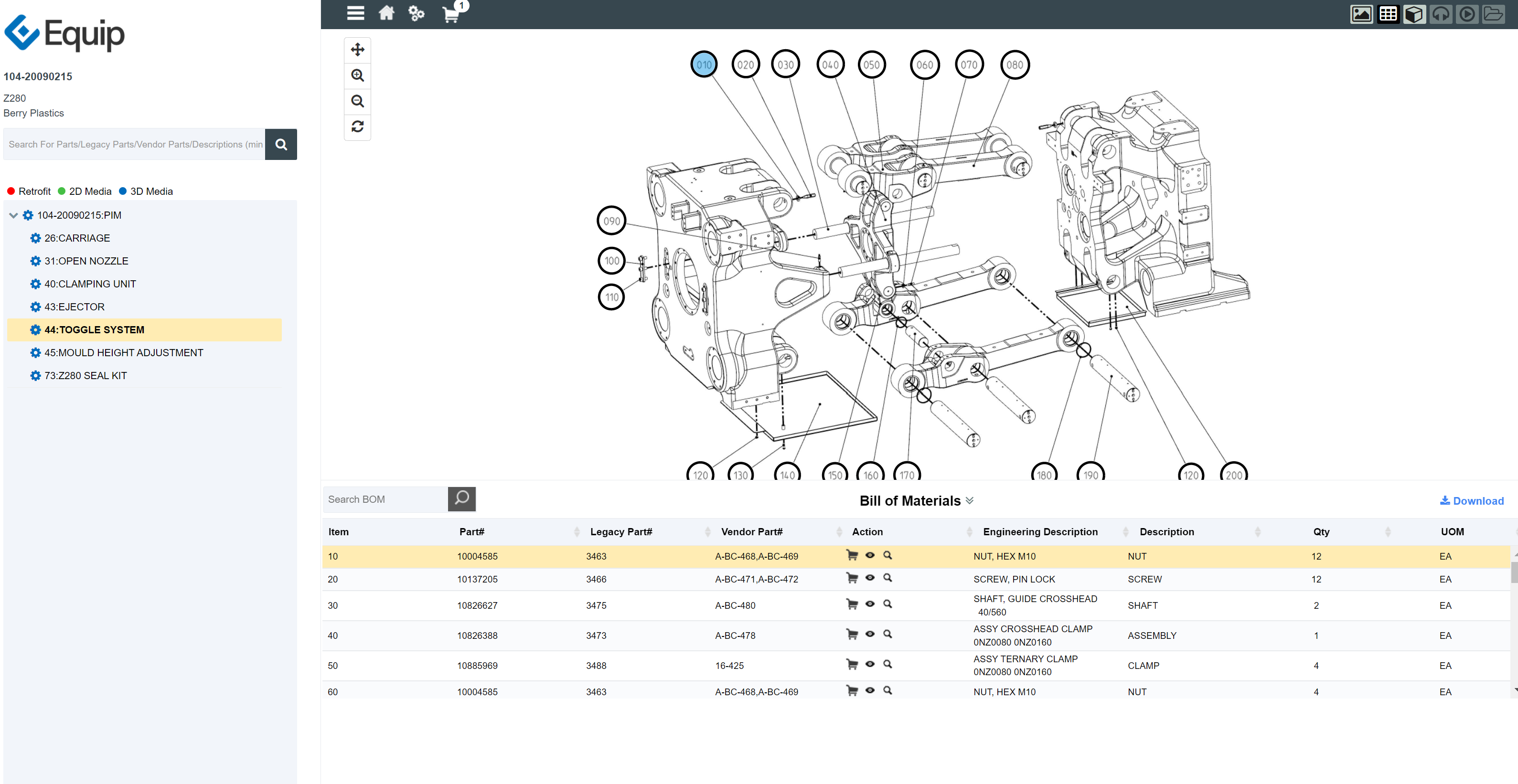Run the BOM search magnifier button
Image resolution: width=1518 pixels, height=784 pixels.
462,499
